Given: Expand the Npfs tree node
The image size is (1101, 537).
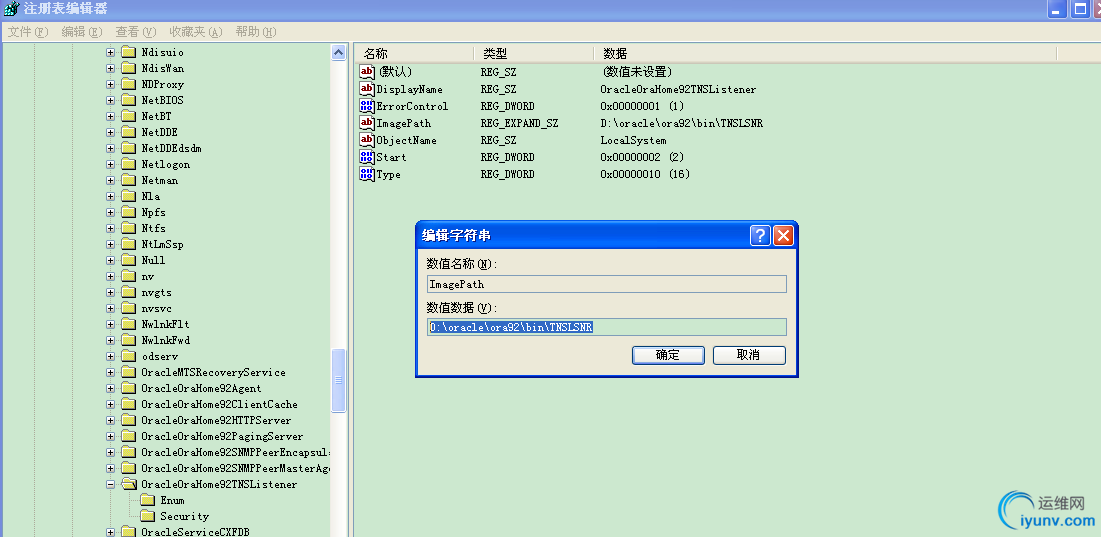Looking at the screenshot, I should pyautogui.click(x=110, y=212).
